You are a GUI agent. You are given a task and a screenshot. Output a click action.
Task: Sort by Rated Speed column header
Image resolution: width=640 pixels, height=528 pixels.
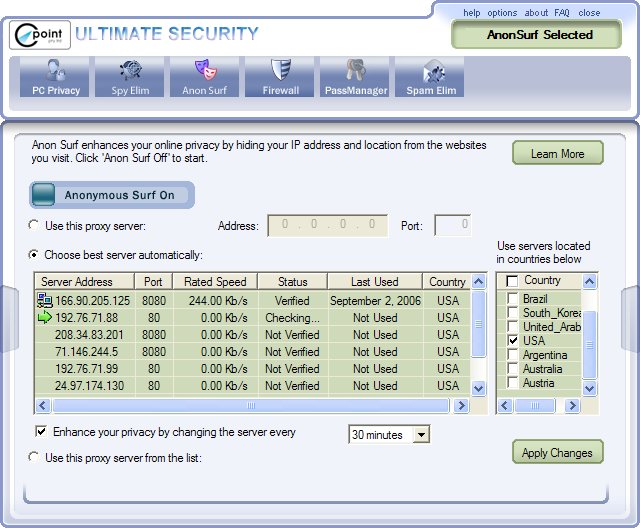215,282
